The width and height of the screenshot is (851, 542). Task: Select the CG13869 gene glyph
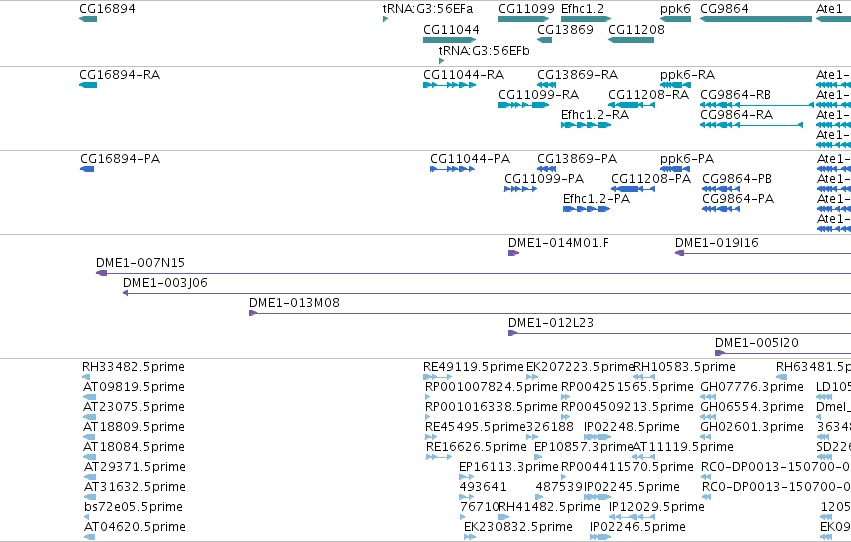(544, 40)
